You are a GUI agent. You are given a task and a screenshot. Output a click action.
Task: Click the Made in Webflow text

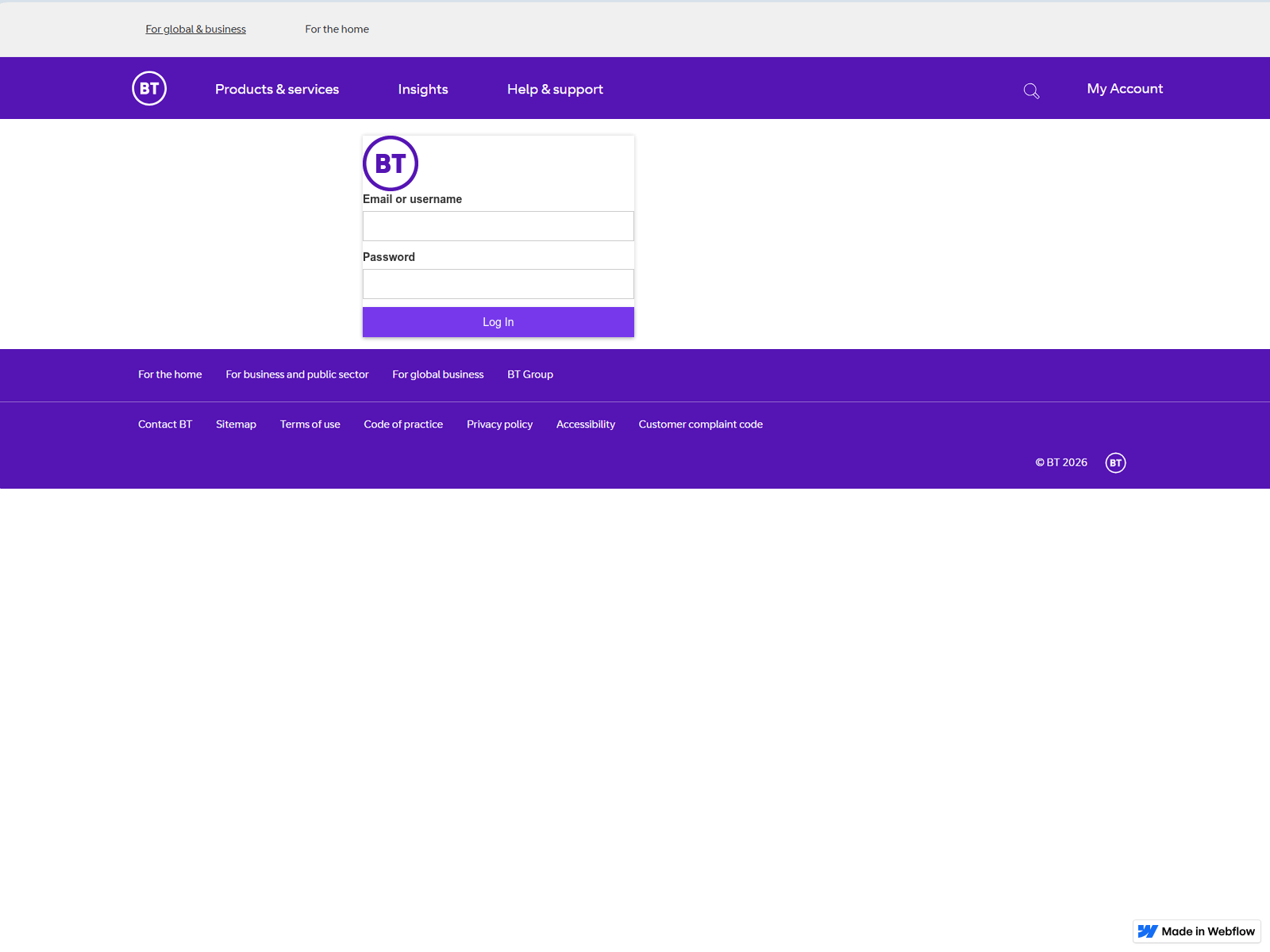(x=1208, y=931)
